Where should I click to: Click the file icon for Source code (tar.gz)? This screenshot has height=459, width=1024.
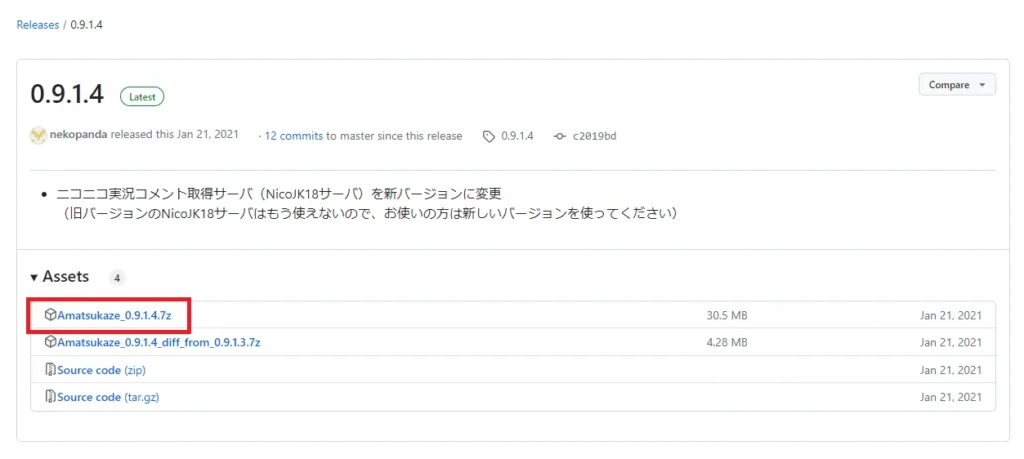point(50,397)
